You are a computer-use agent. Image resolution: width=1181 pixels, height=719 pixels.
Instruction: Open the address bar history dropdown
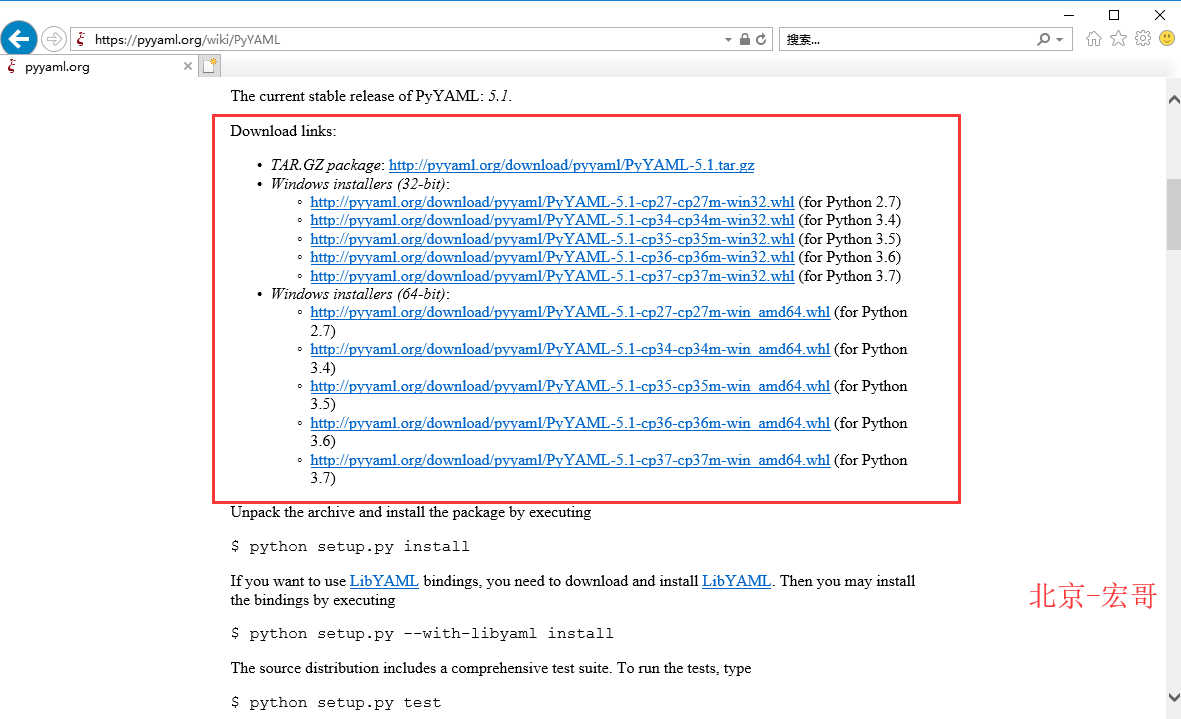728,38
